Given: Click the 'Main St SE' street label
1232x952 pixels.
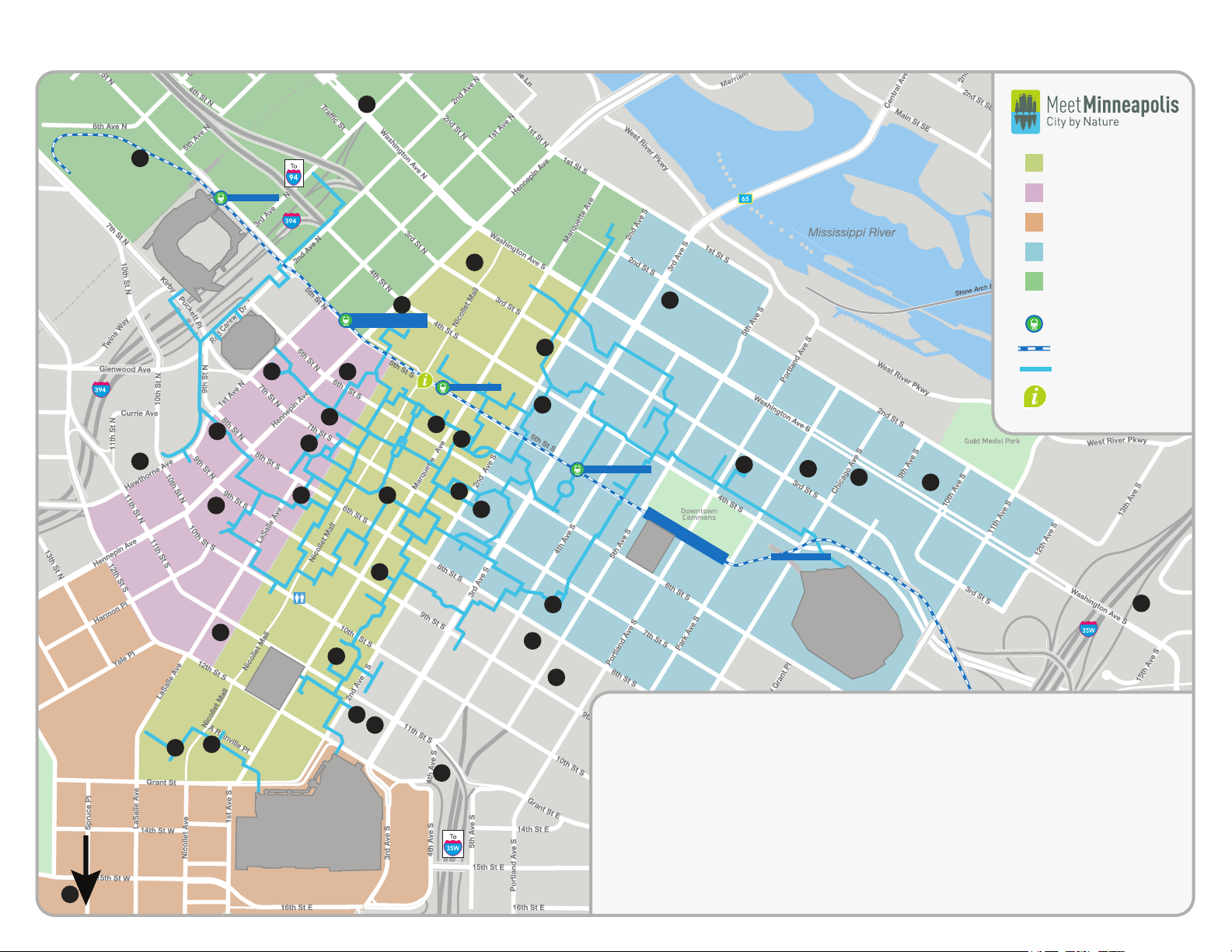Looking at the screenshot, I should pos(913,120).
